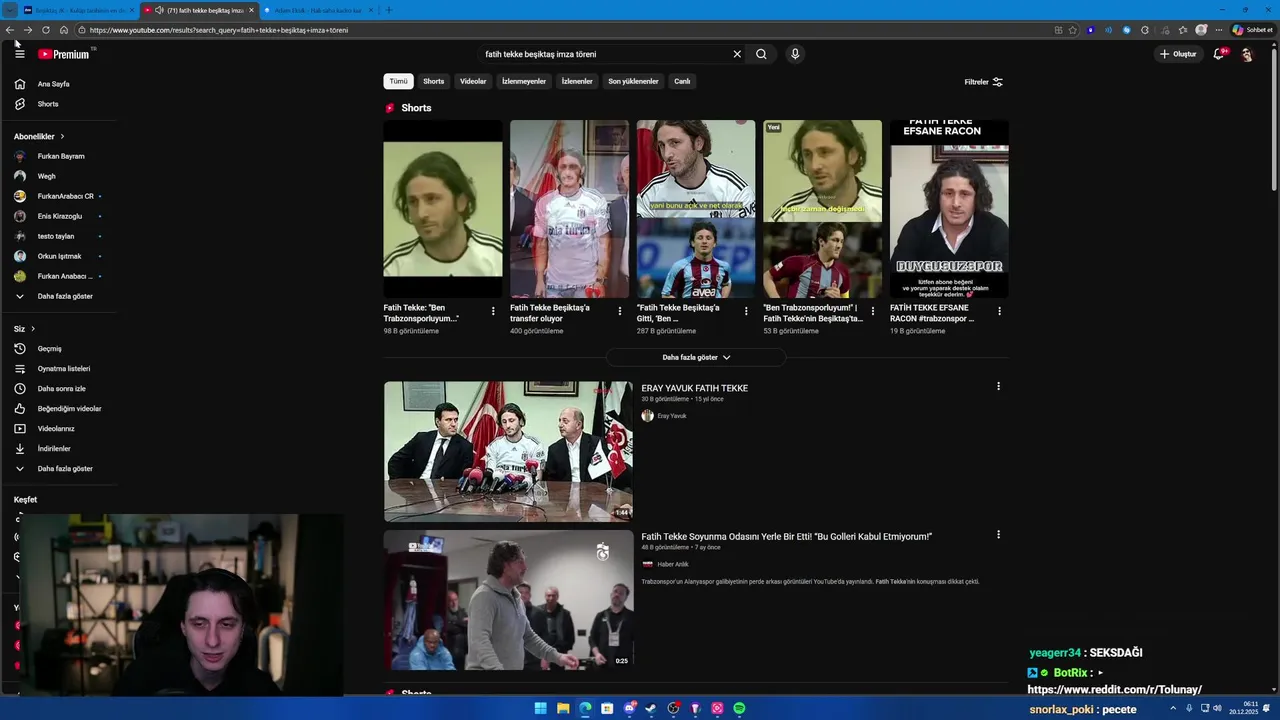This screenshot has height=720, width=1280.
Task: Click the search magnifier button
Action: pyautogui.click(x=761, y=54)
